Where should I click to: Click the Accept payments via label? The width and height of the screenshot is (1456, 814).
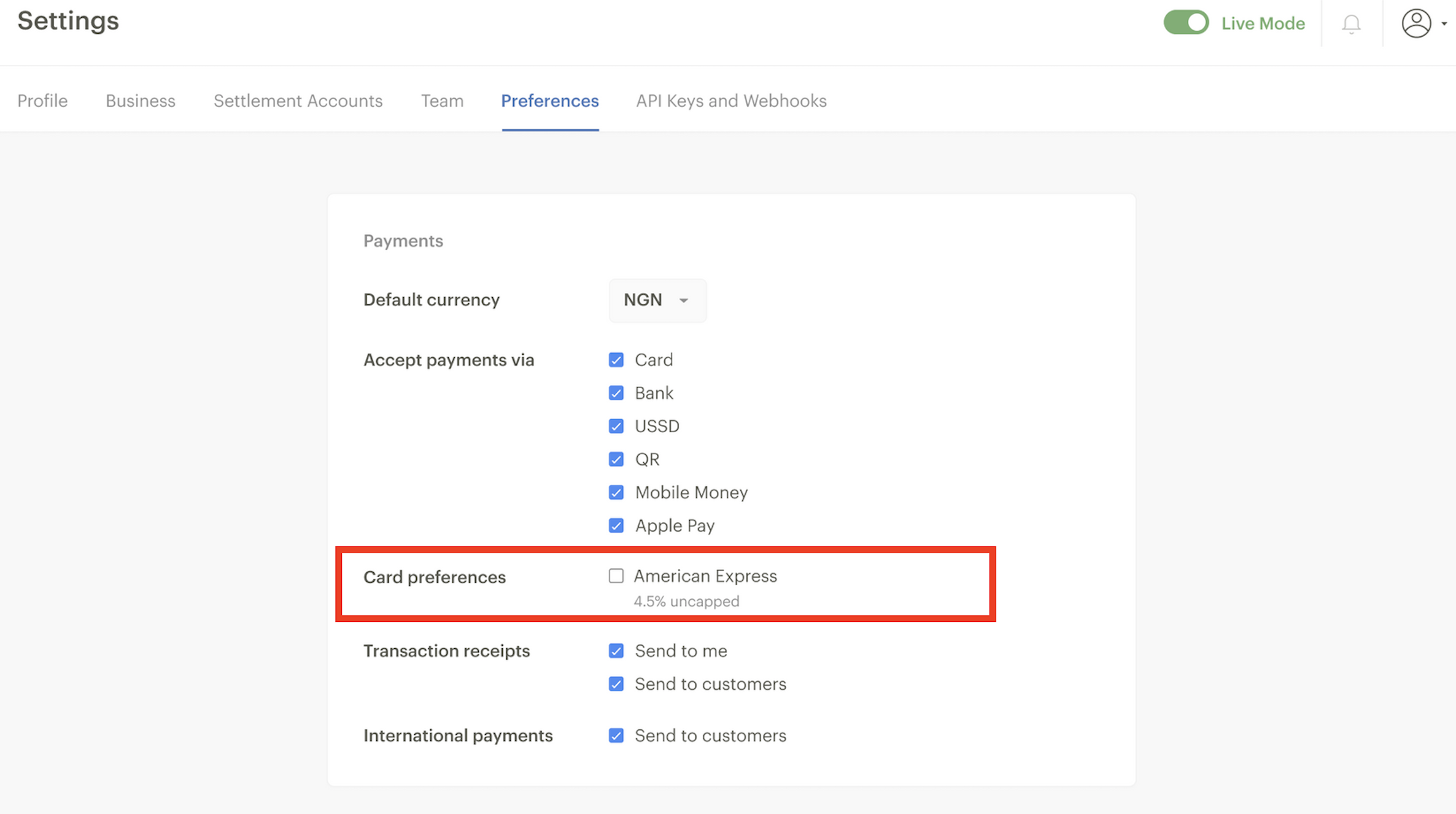pos(449,360)
